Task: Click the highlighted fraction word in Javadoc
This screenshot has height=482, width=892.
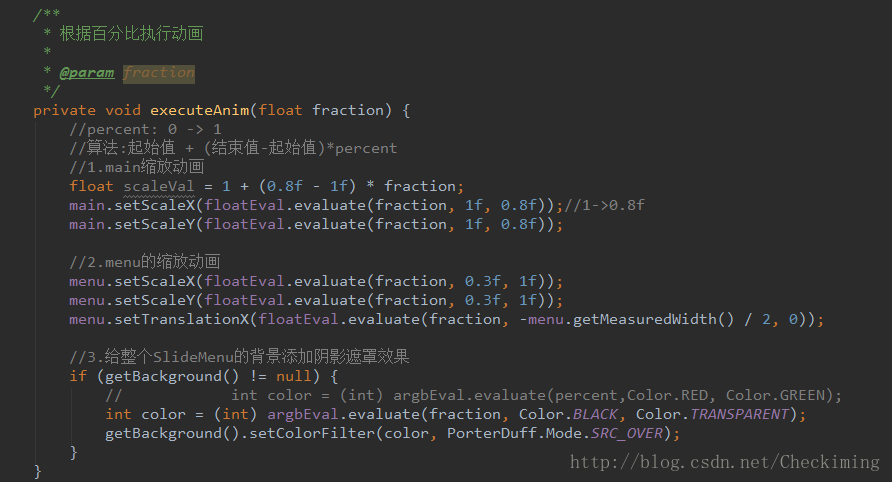Action: [x=159, y=72]
